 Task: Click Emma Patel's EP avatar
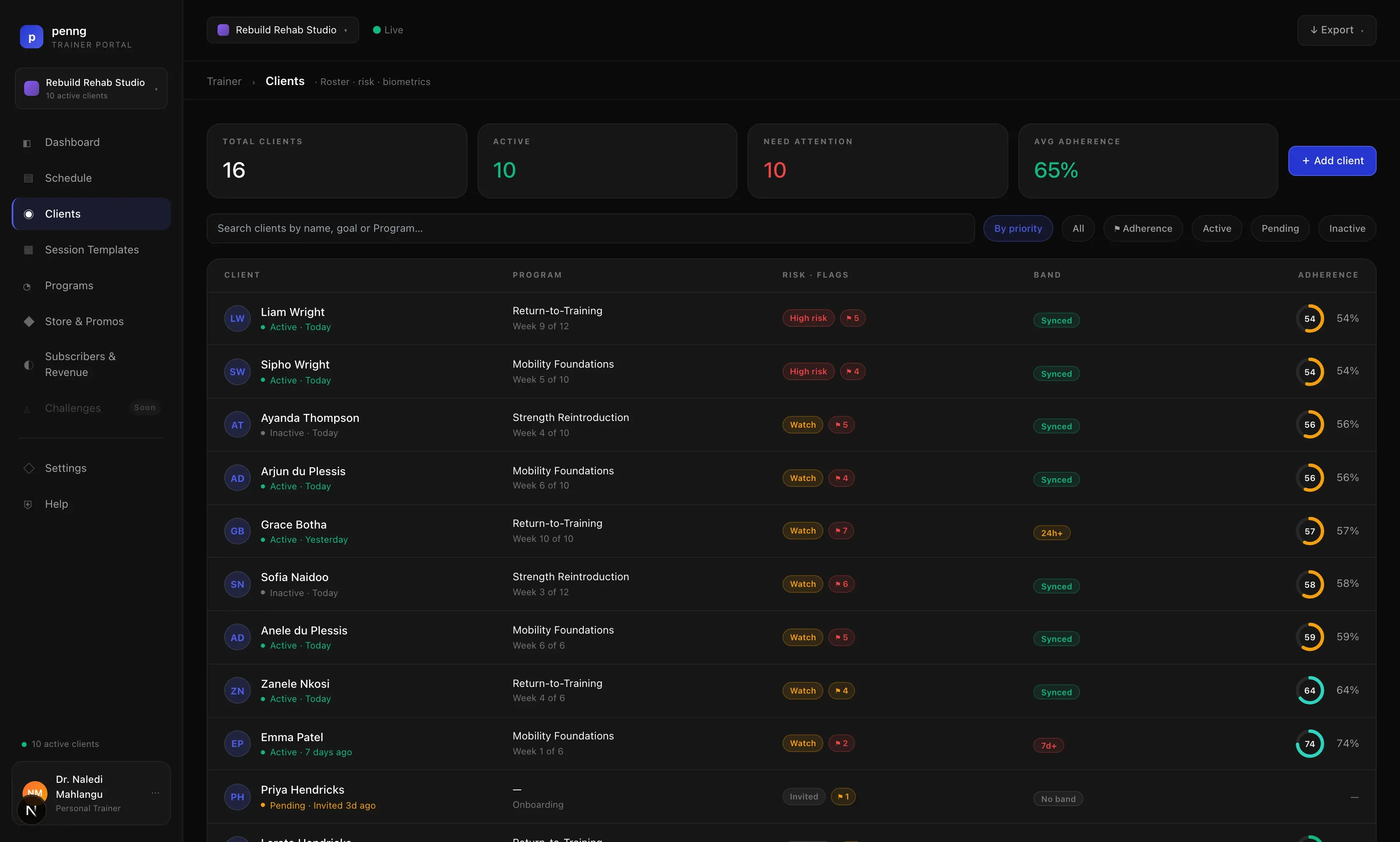click(237, 744)
